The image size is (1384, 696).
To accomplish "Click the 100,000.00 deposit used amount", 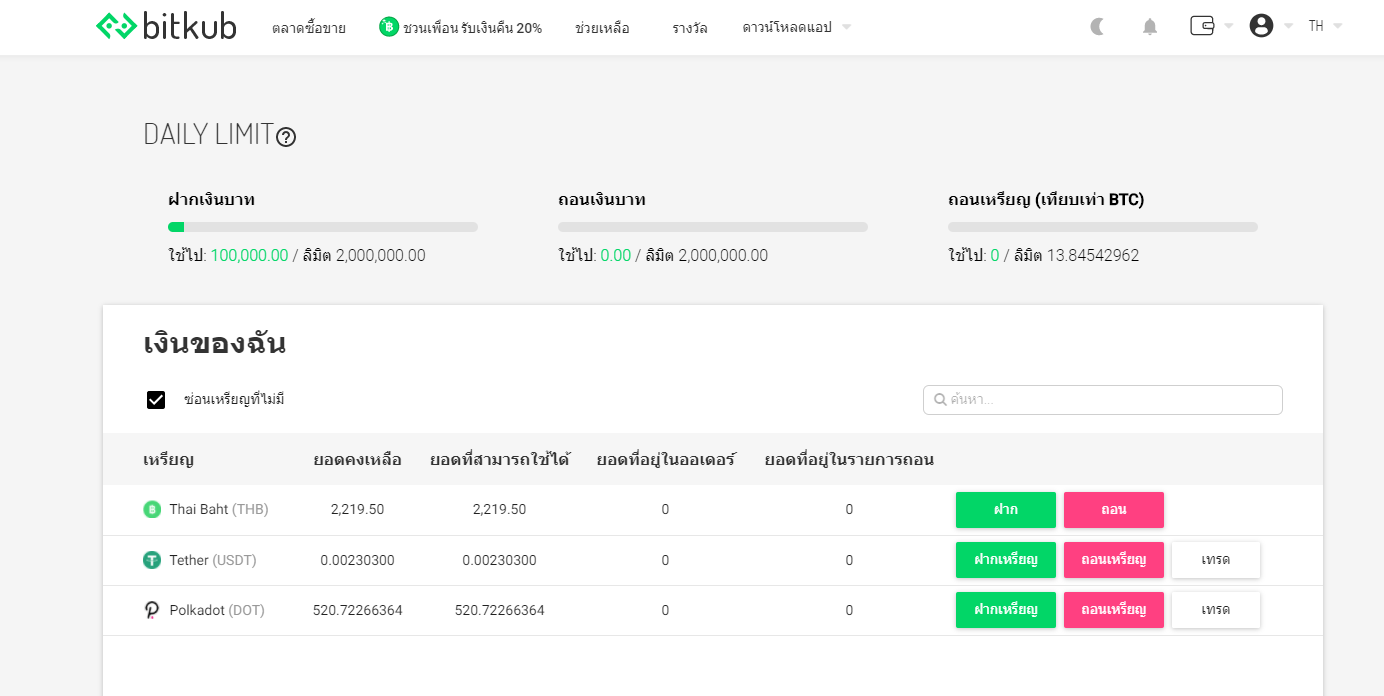I will pyautogui.click(x=249, y=256).
